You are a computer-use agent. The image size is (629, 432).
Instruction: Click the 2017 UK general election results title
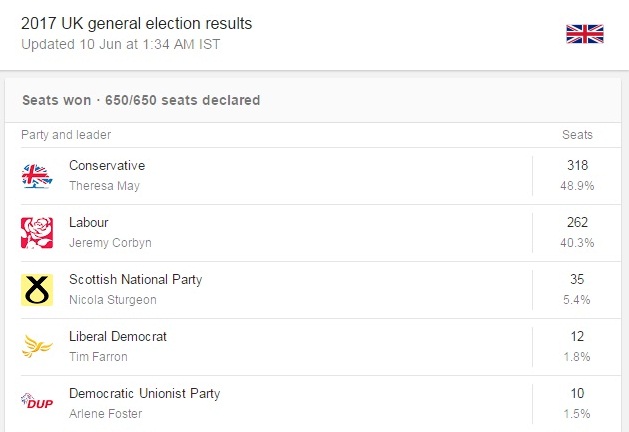(x=137, y=22)
